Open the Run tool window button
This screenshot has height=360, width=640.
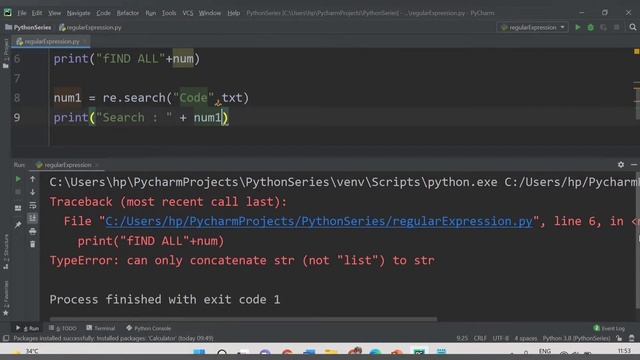coord(27,328)
